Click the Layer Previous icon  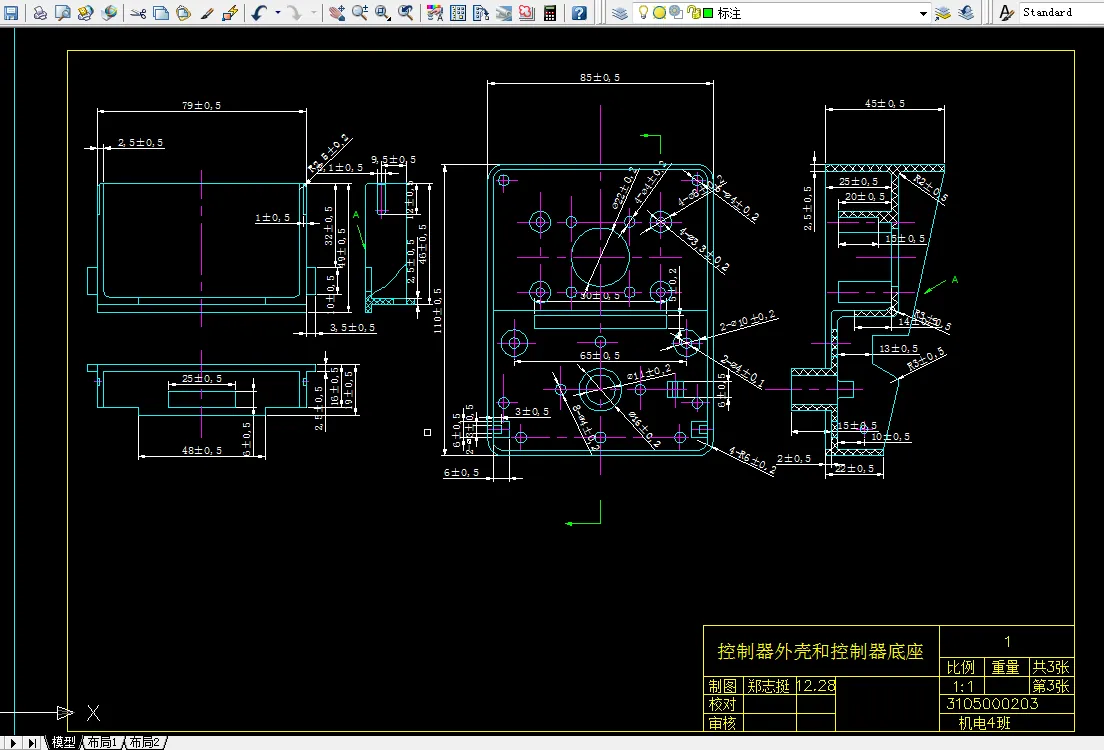(966, 13)
